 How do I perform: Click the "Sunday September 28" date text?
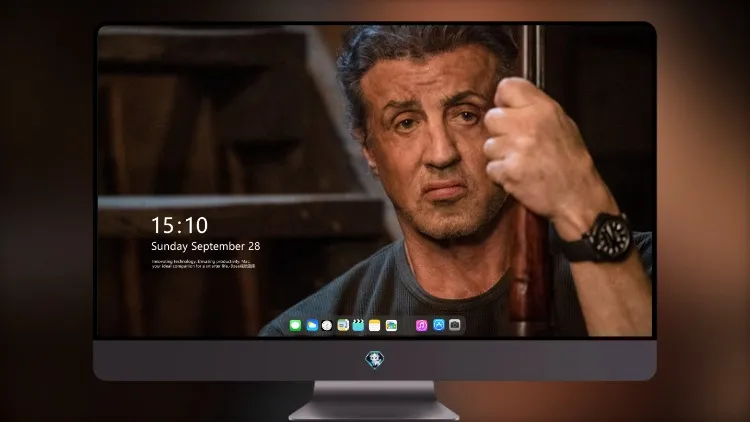click(206, 246)
